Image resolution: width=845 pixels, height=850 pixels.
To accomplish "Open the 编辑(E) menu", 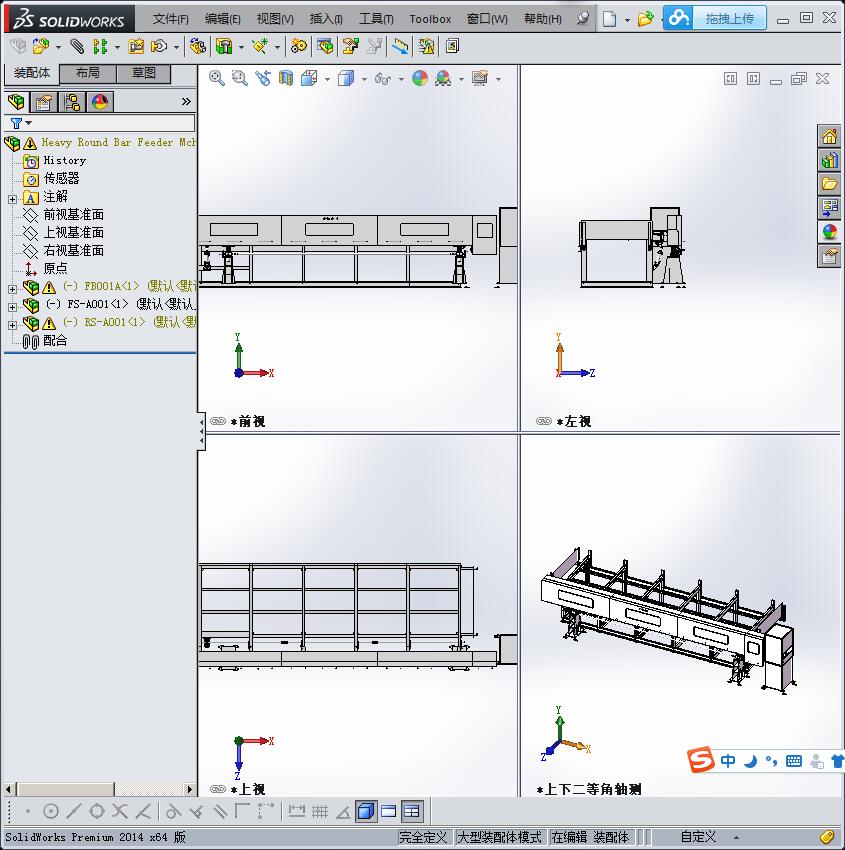I will tap(223, 19).
